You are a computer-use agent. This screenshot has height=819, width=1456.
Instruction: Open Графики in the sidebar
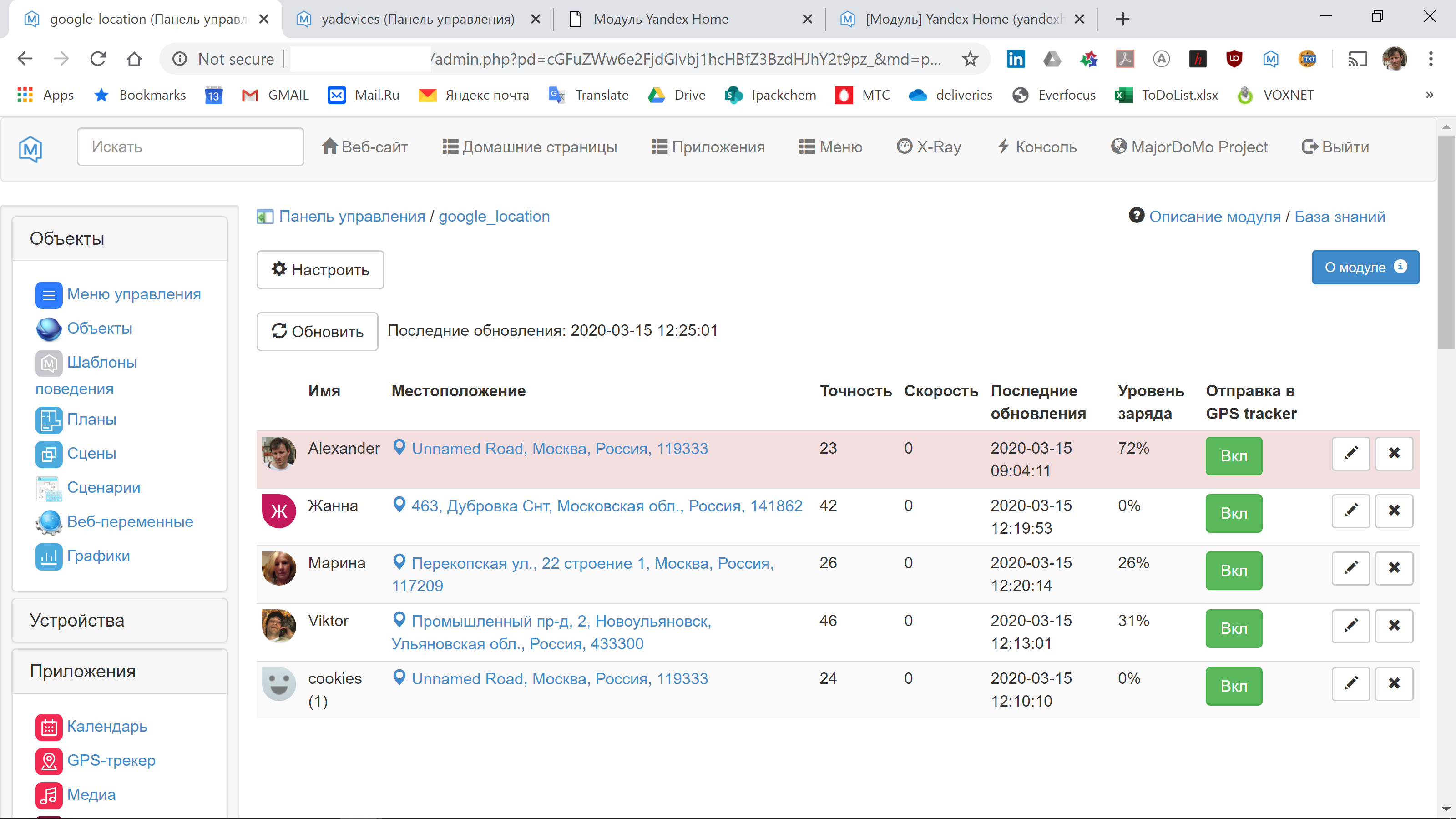[x=98, y=556]
